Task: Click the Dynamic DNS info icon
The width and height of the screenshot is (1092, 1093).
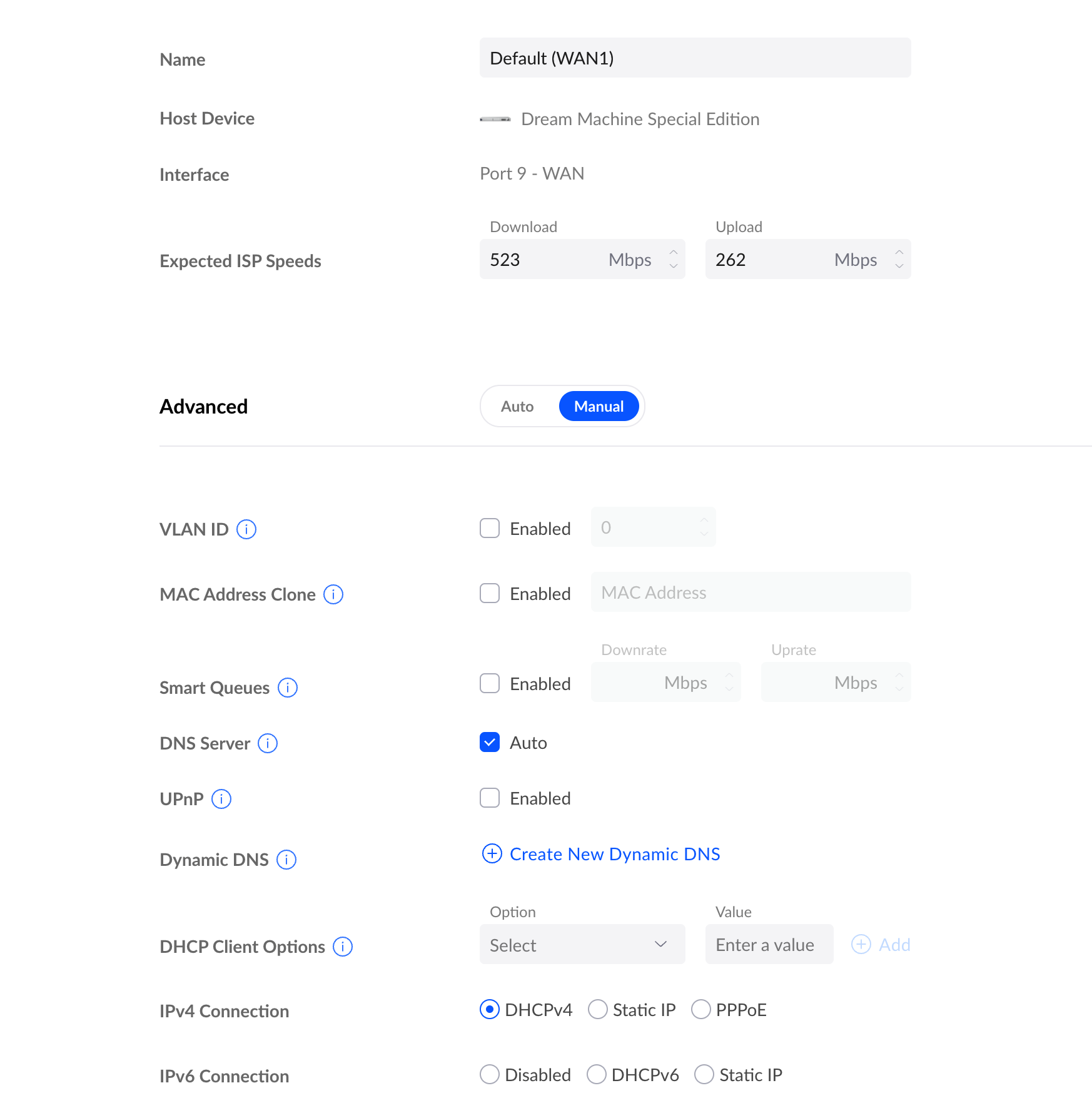Action: (x=286, y=860)
